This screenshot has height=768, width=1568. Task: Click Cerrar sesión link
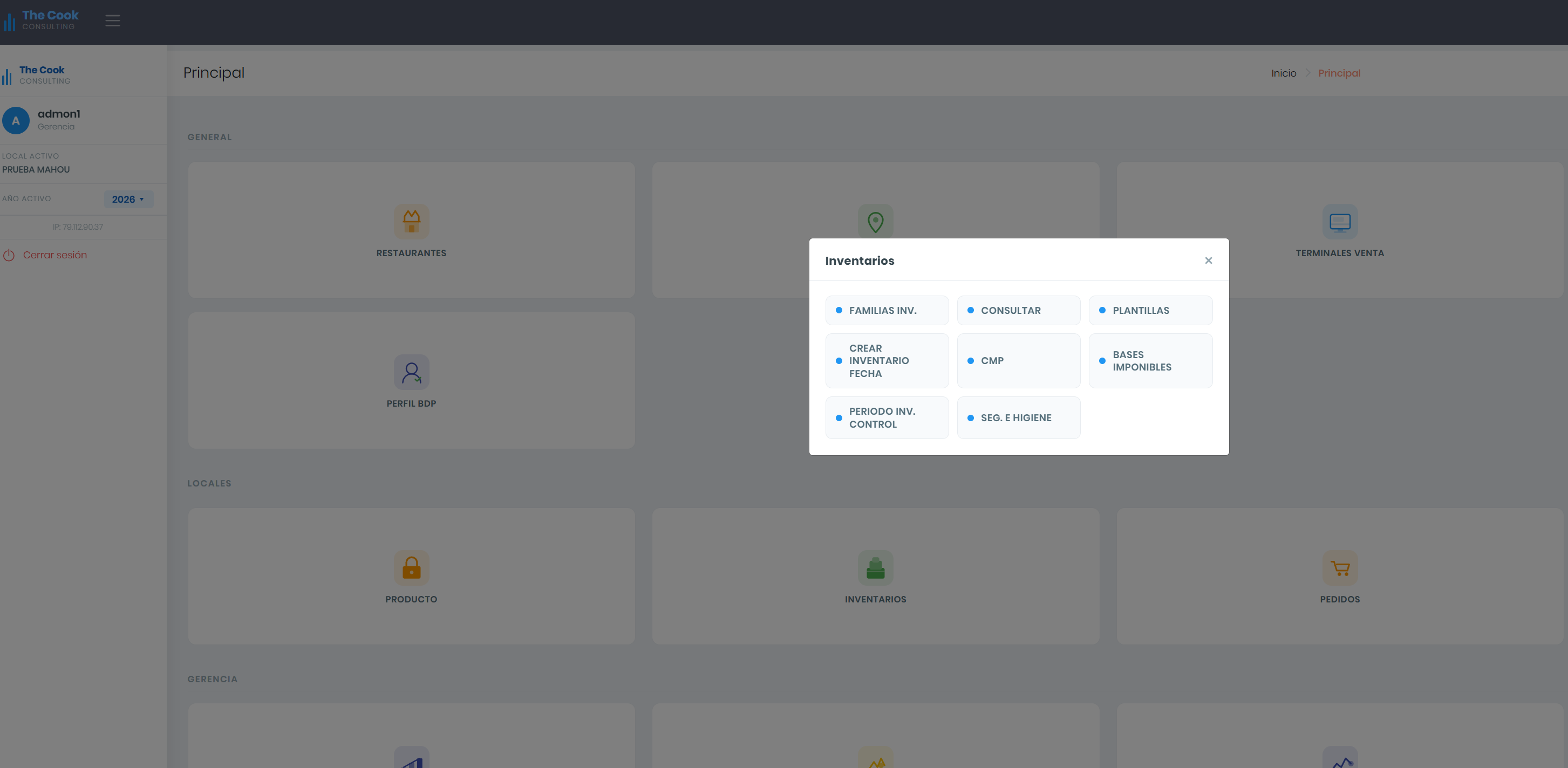(x=55, y=255)
